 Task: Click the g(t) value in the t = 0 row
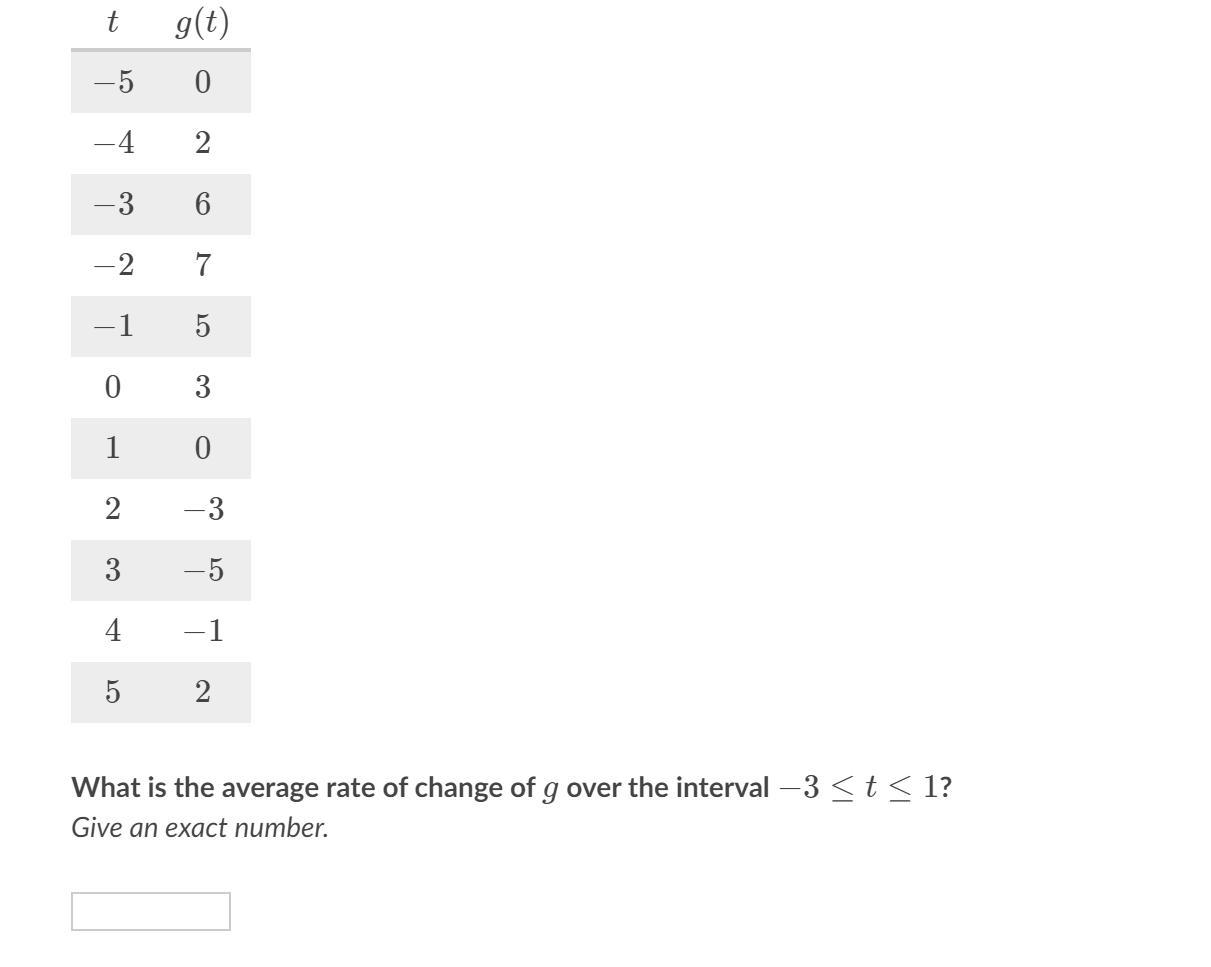coord(202,387)
